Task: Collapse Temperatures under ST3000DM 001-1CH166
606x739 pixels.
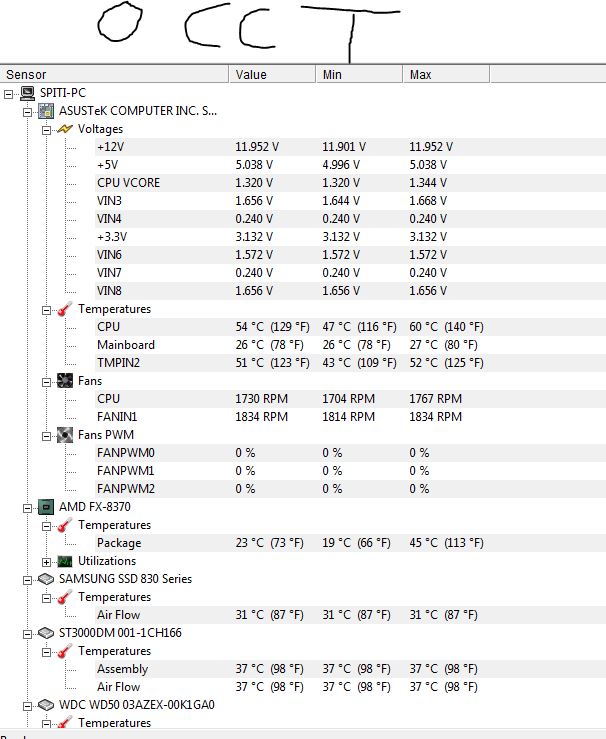Action: point(47,652)
